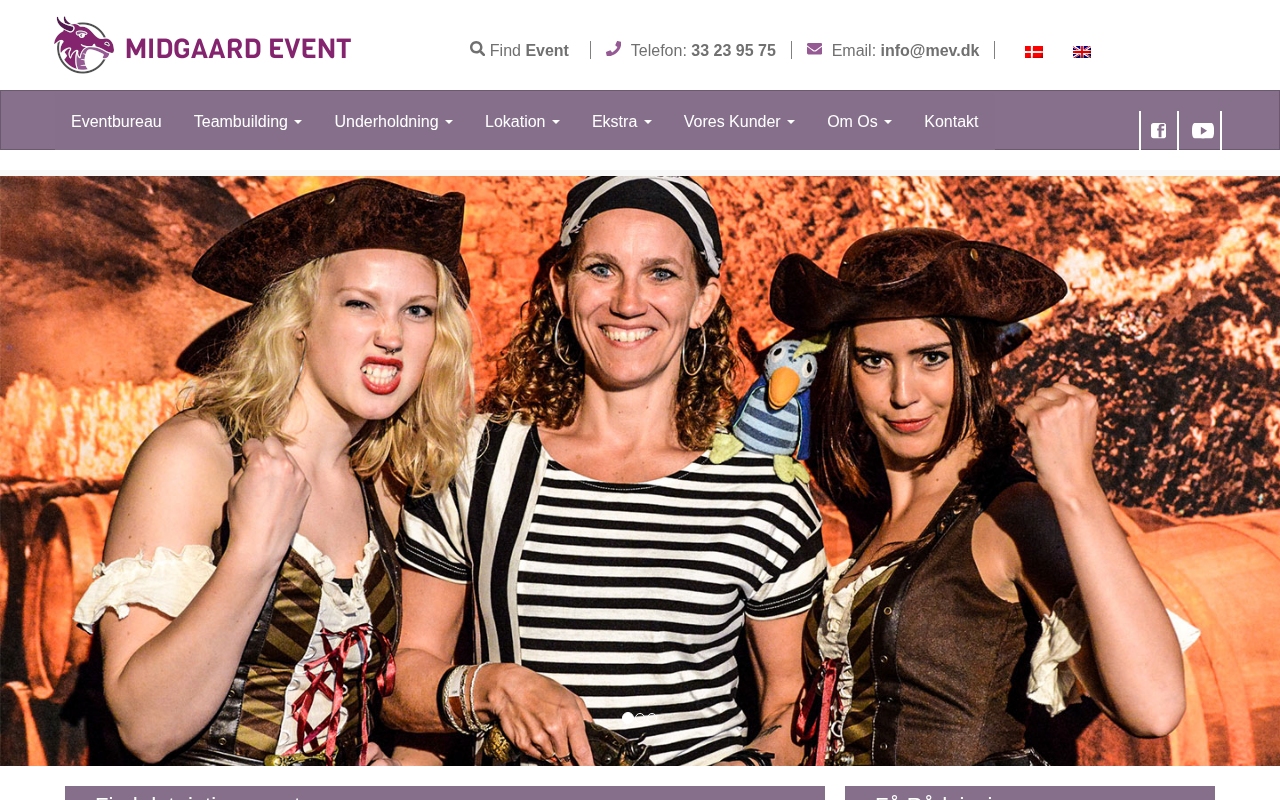Open the Facebook page icon
Image resolution: width=1280 pixels, height=800 pixels.
(x=1159, y=130)
